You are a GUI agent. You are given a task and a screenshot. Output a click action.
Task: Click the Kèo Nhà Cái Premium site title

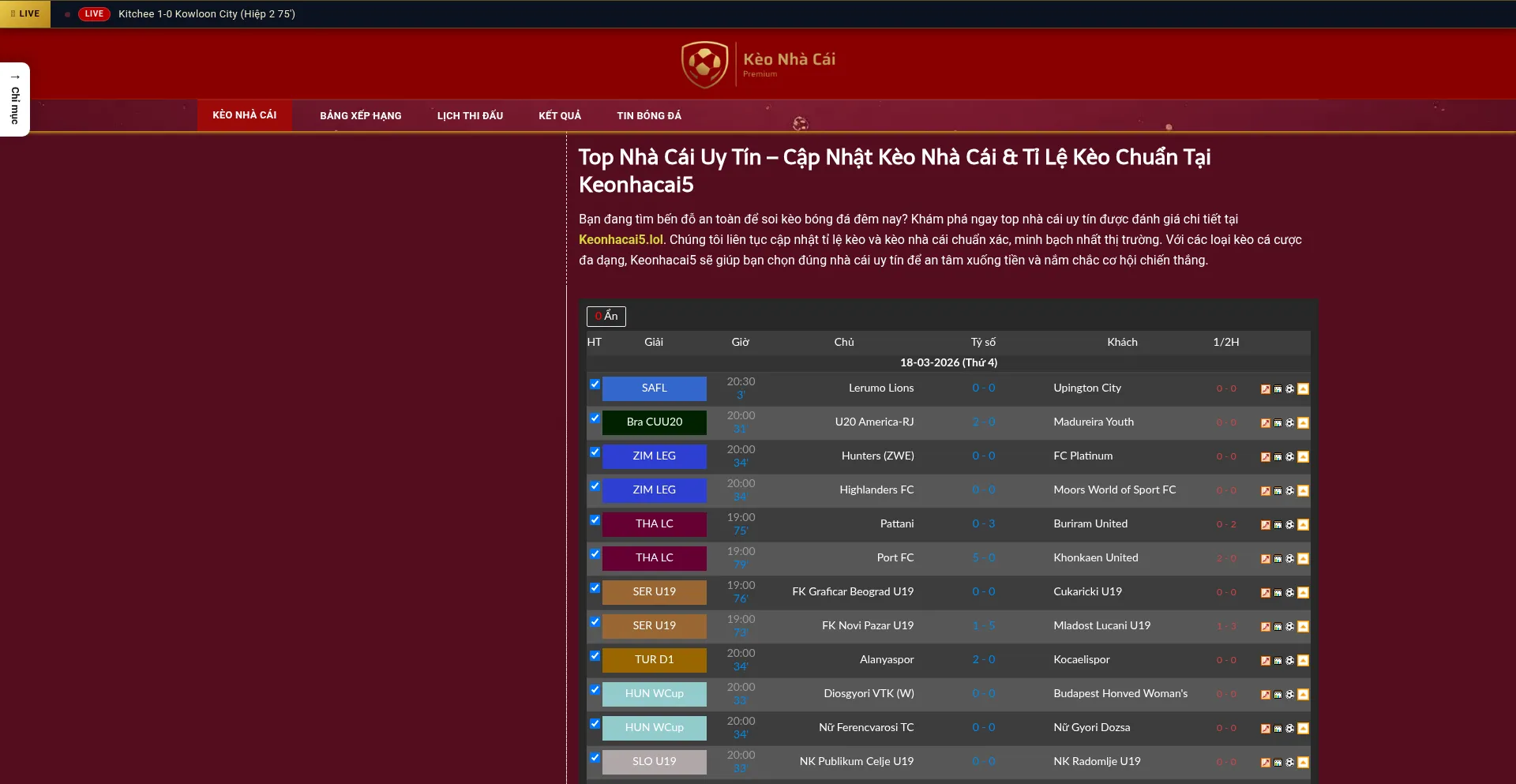(x=789, y=63)
